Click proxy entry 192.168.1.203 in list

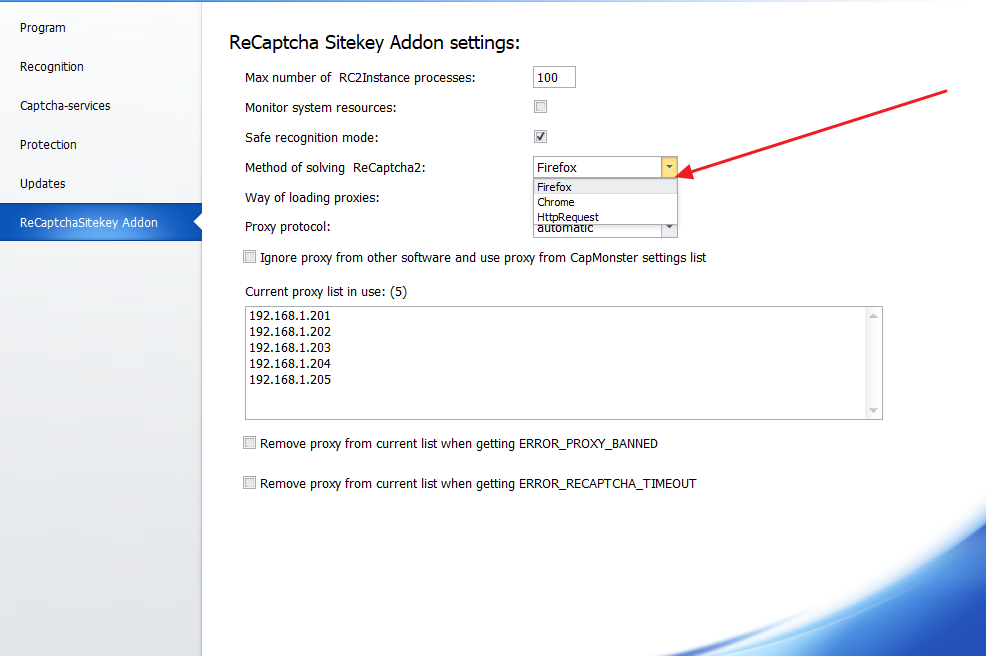pos(290,348)
